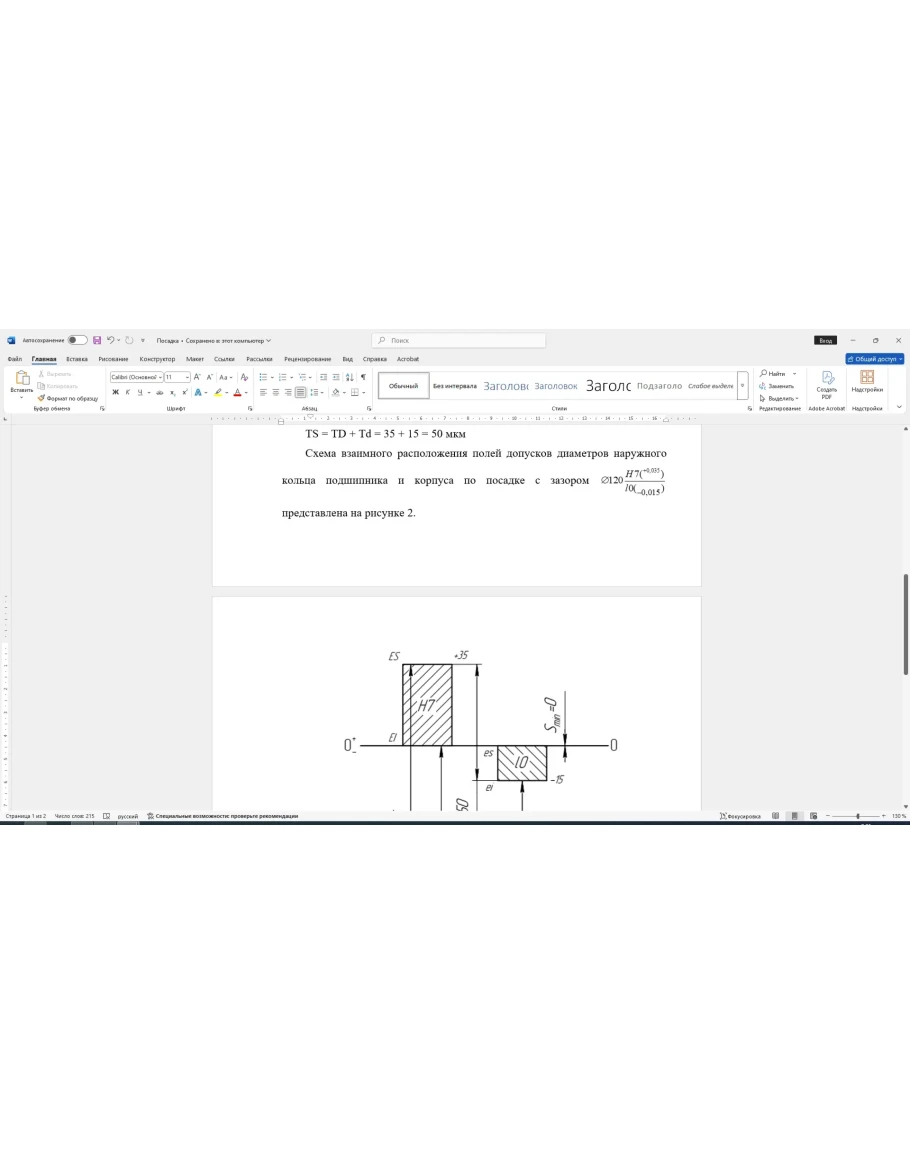Click the clear formatting icon
910x1155 pixels.
tap(244, 377)
